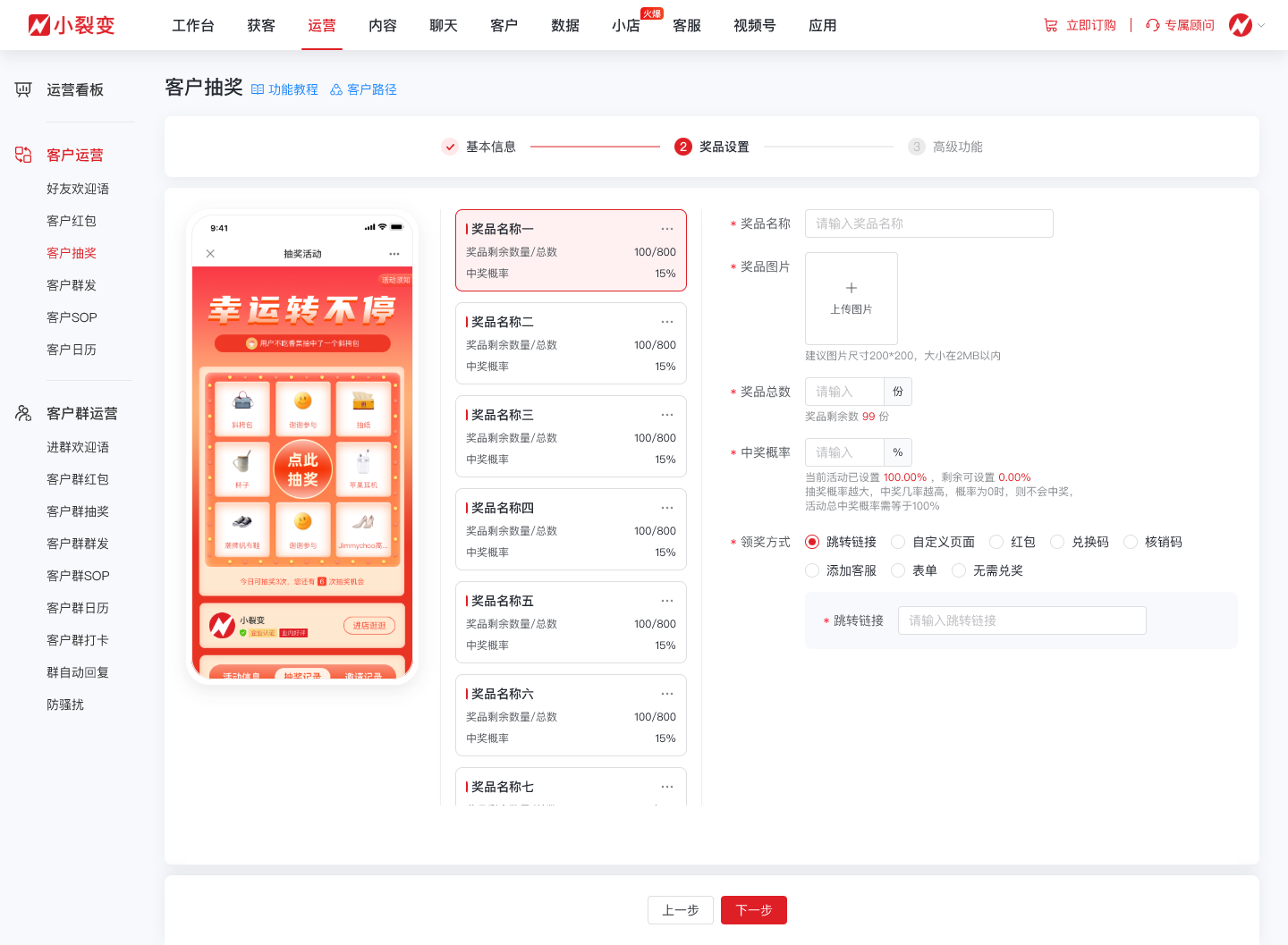Open 客户群打卡 in the sidebar

tap(78, 640)
